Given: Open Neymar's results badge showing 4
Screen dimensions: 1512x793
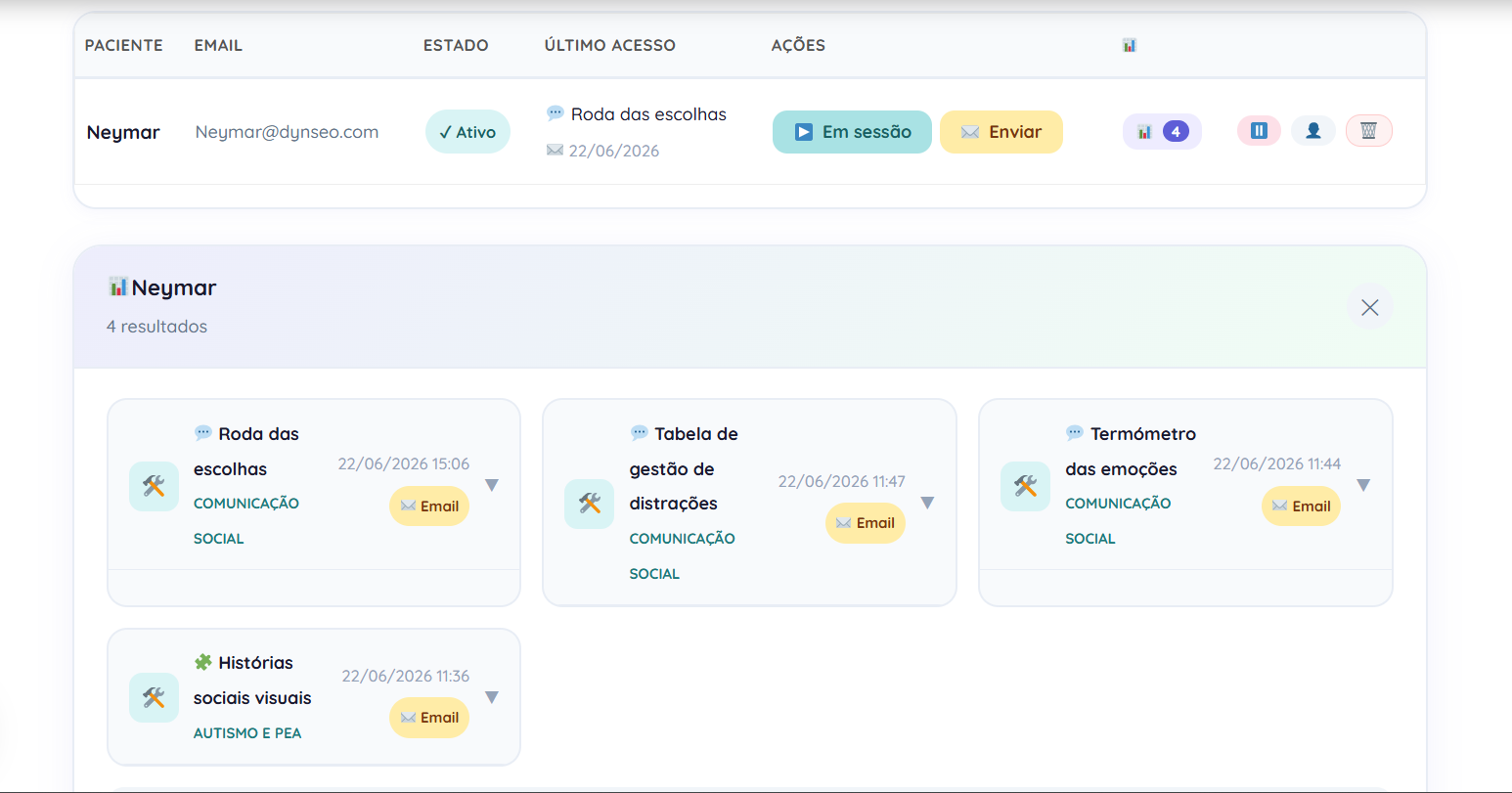Looking at the screenshot, I should (x=1162, y=132).
